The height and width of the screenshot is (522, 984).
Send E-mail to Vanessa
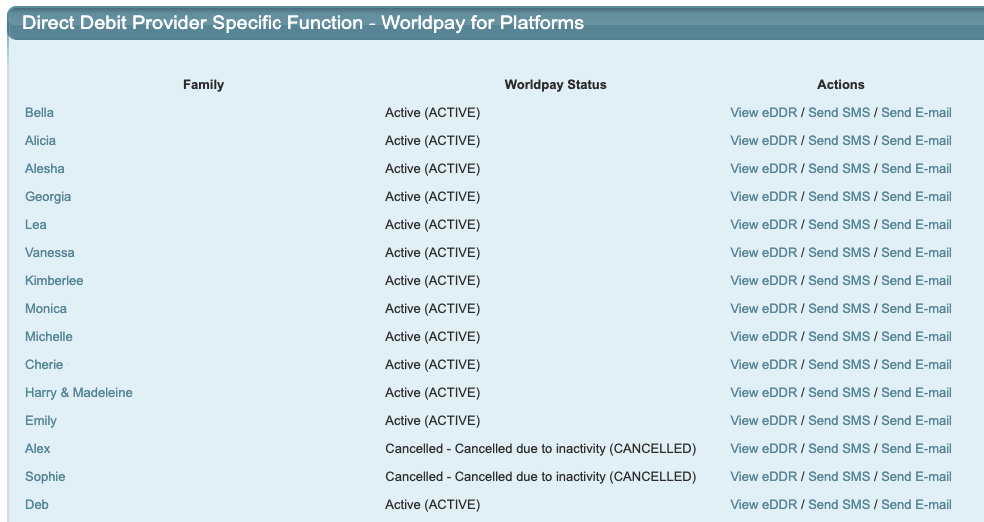[x=916, y=253]
